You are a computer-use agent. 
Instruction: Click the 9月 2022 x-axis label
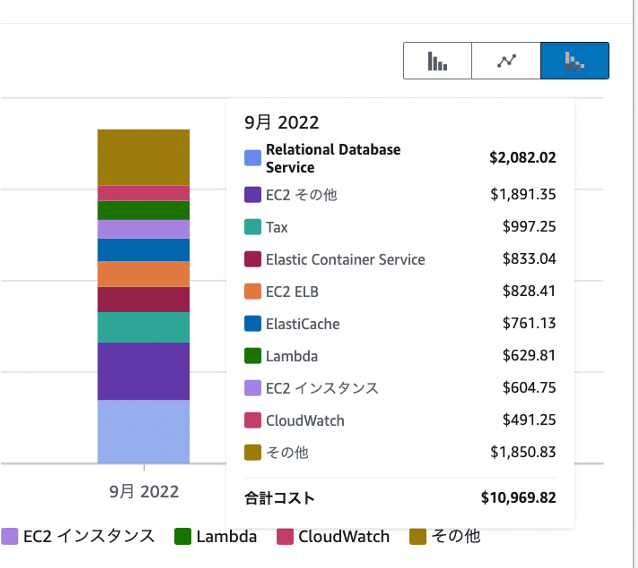coord(144,491)
